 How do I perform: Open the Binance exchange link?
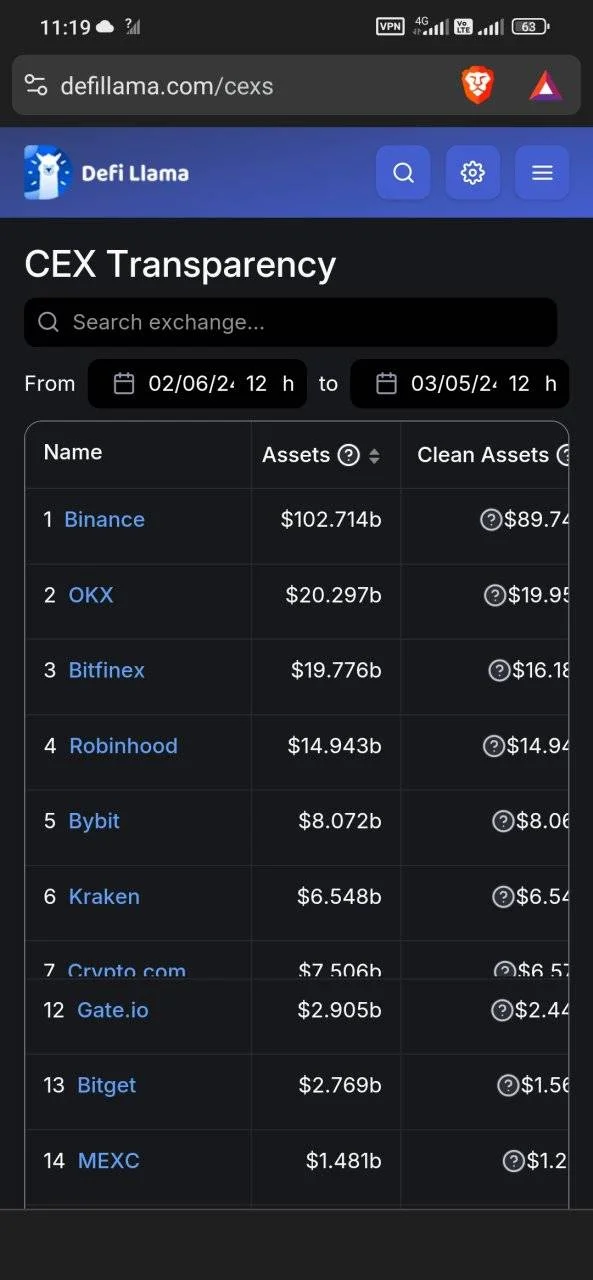104,520
